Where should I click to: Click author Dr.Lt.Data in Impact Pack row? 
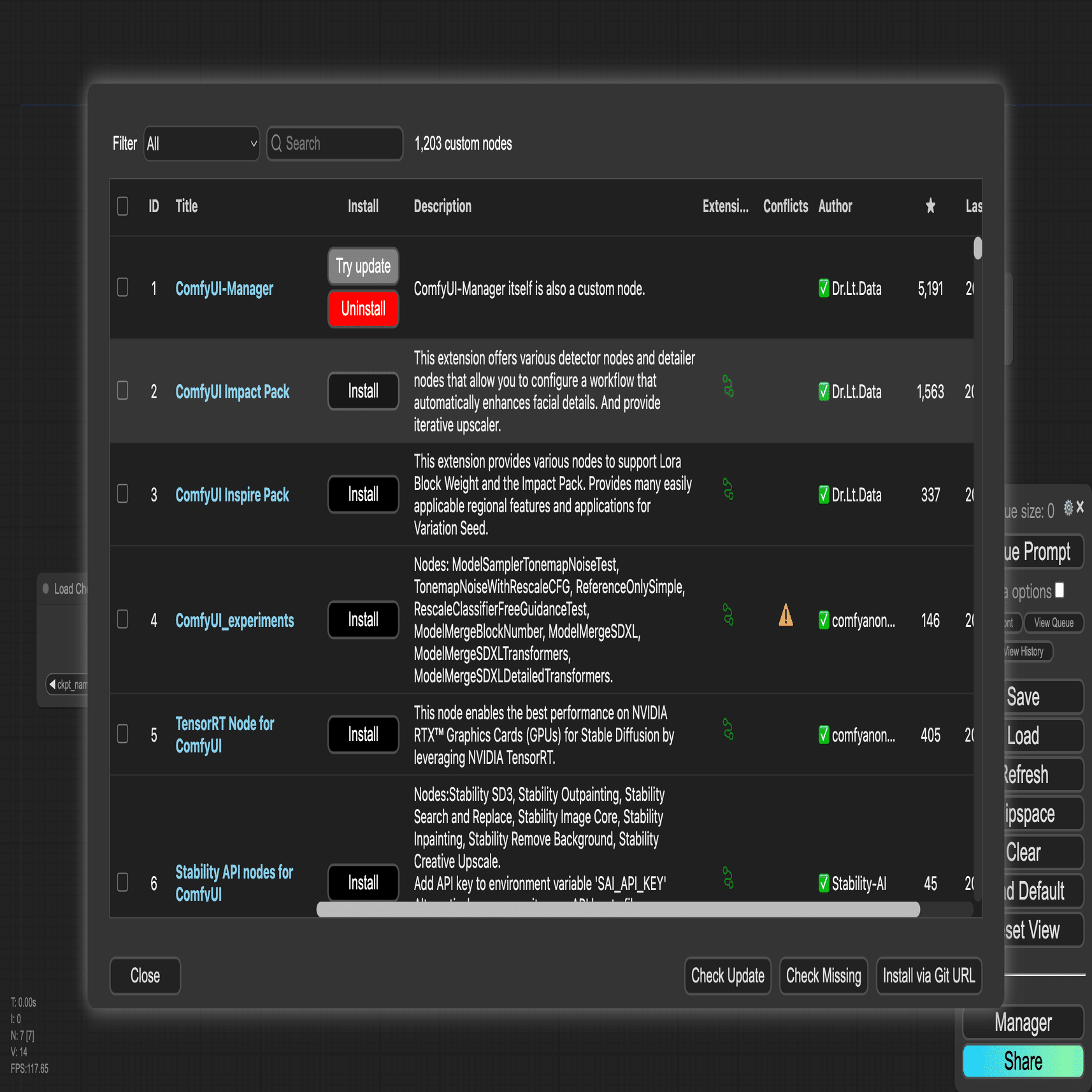[x=857, y=392]
